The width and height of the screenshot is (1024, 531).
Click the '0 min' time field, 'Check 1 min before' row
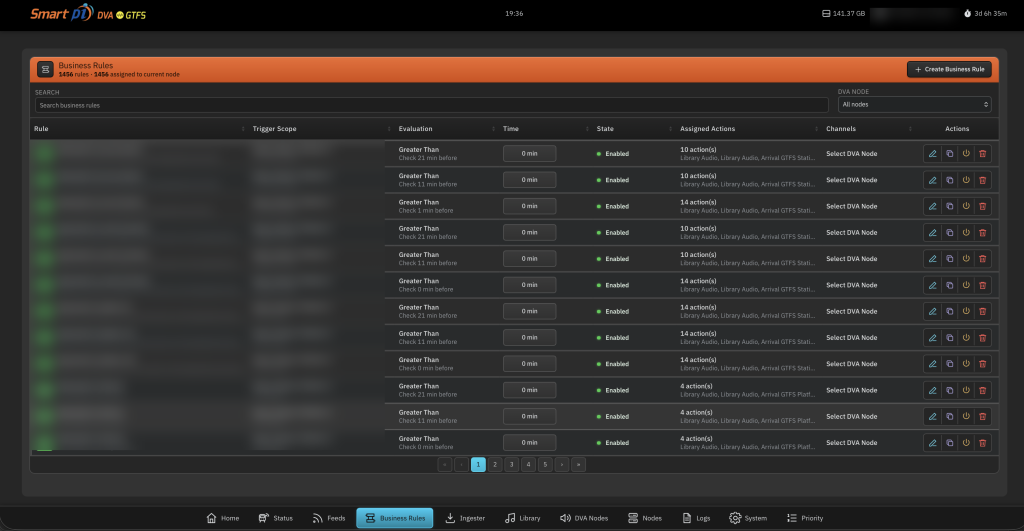click(530, 206)
